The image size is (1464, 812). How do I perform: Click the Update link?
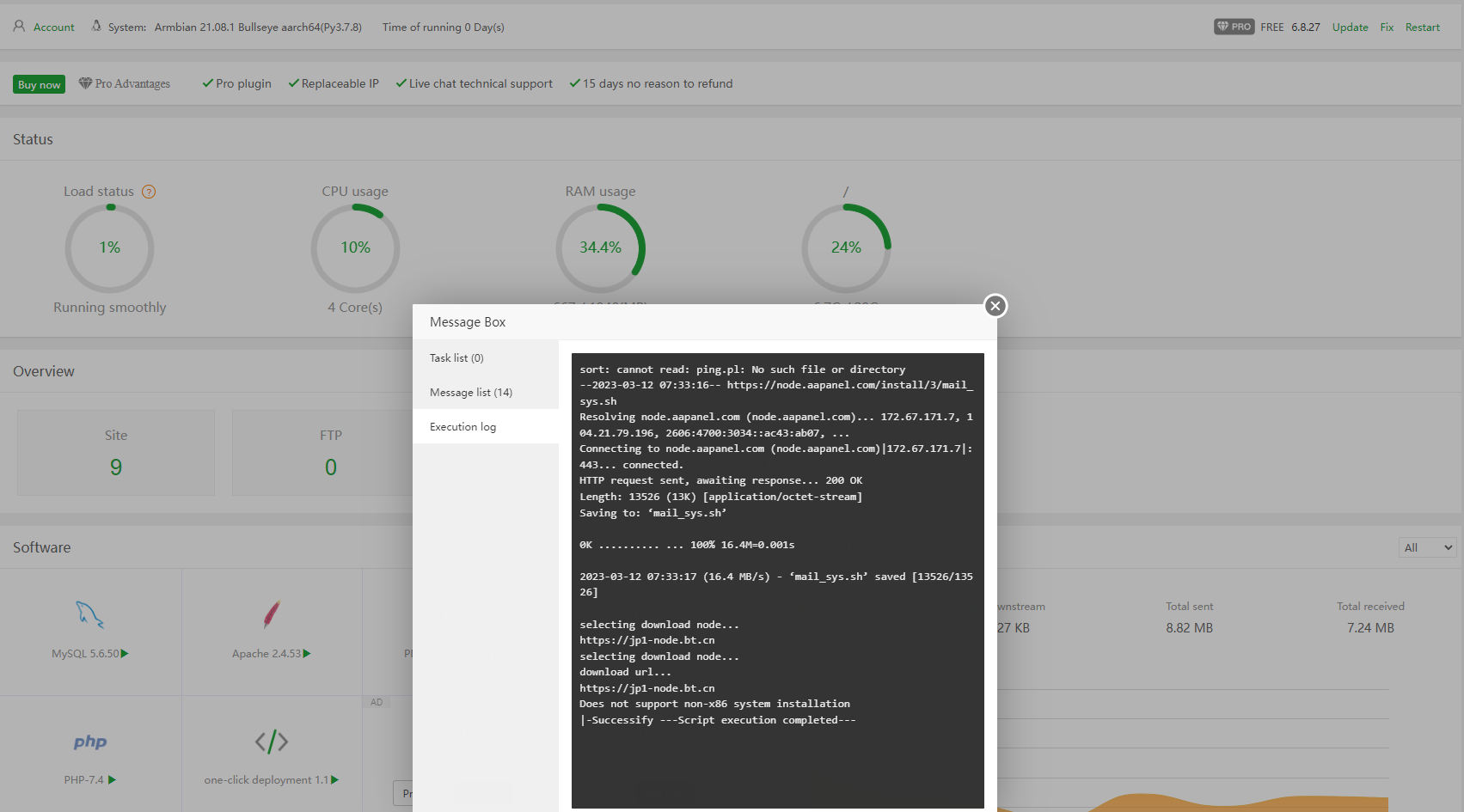point(1350,27)
